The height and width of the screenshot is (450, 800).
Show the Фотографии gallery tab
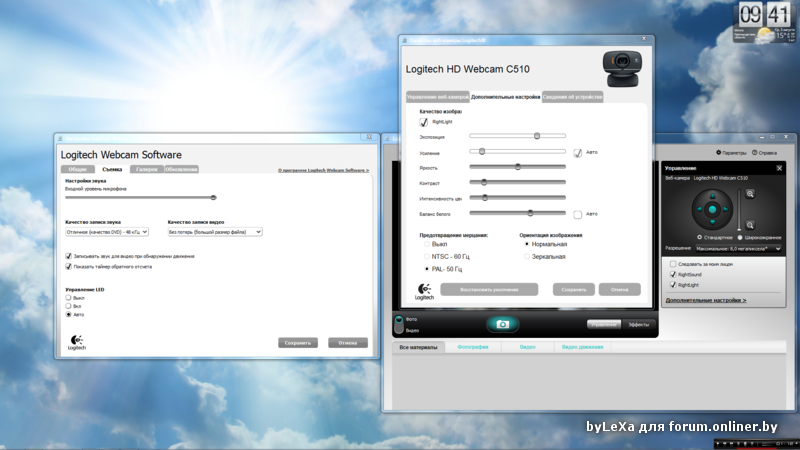click(x=473, y=347)
